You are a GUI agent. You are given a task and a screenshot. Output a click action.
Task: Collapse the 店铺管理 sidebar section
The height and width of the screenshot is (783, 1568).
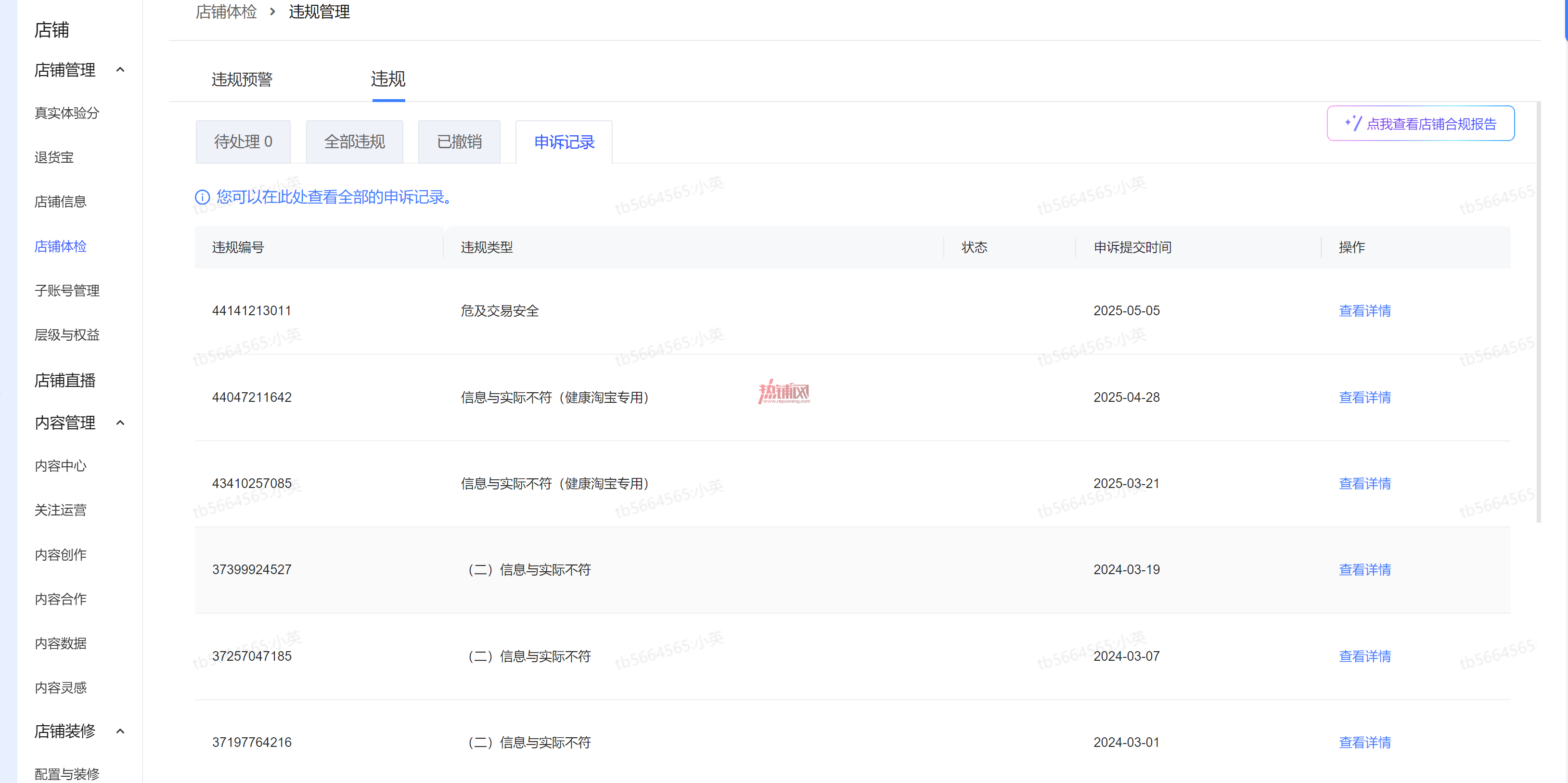coord(120,70)
